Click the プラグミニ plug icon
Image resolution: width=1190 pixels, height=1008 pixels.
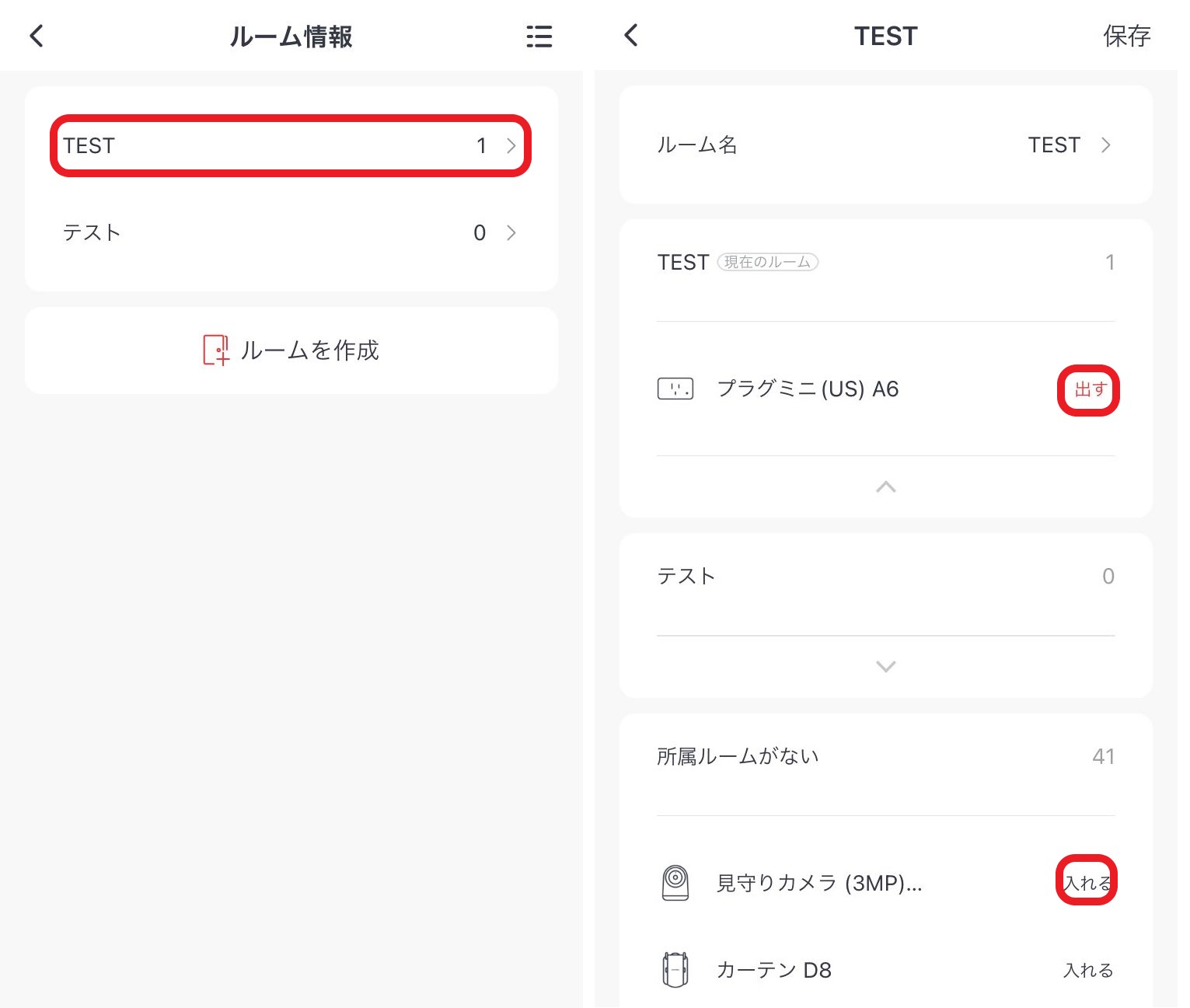coord(675,389)
